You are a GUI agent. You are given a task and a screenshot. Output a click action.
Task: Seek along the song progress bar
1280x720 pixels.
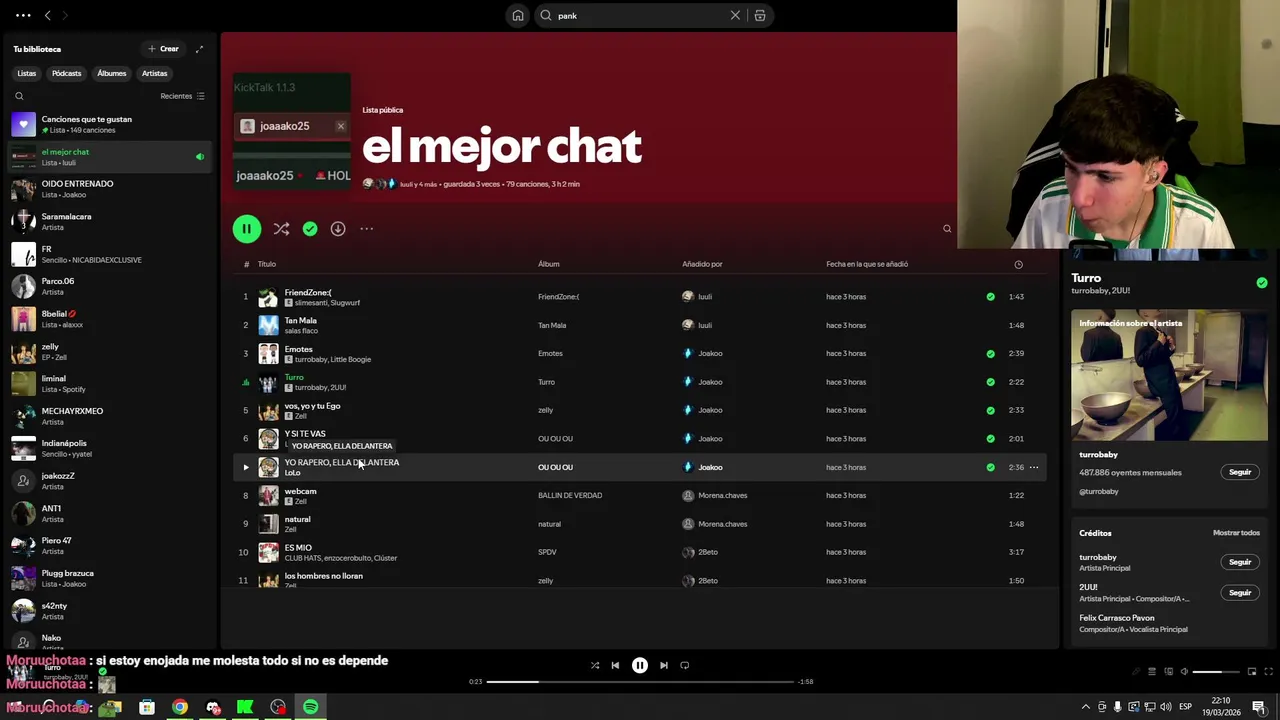(640, 682)
